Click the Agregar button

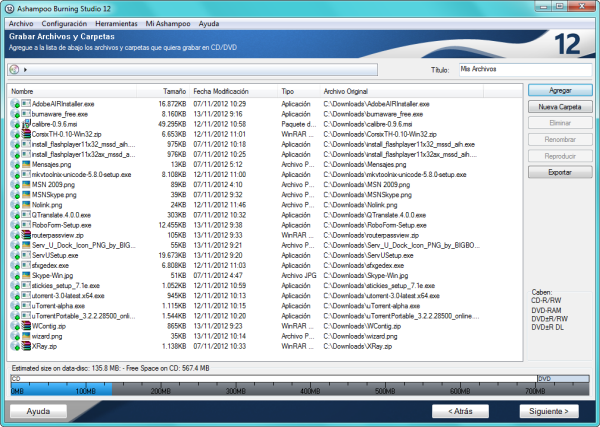[x=560, y=90]
